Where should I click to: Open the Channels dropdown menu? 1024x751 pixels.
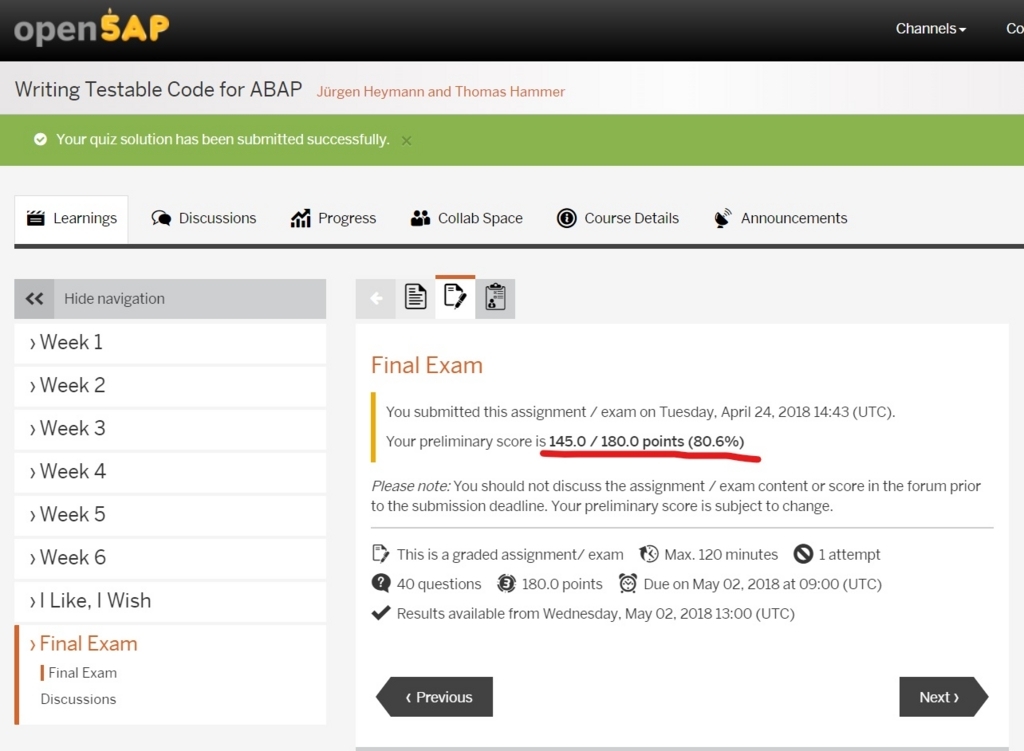coord(930,29)
